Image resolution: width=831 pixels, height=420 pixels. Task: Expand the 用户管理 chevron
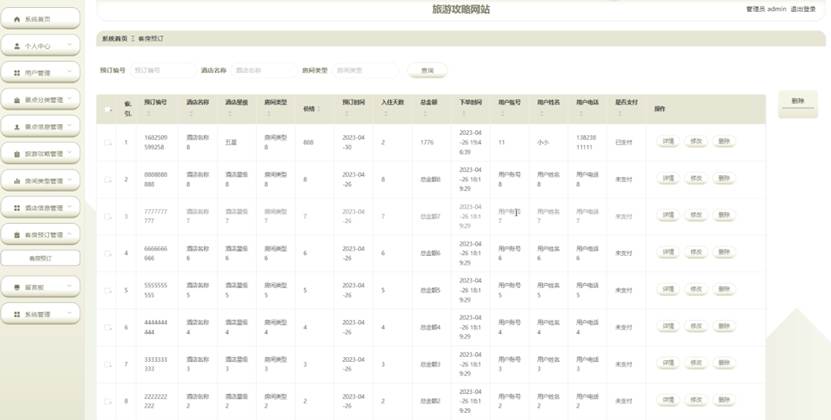(x=69, y=73)
